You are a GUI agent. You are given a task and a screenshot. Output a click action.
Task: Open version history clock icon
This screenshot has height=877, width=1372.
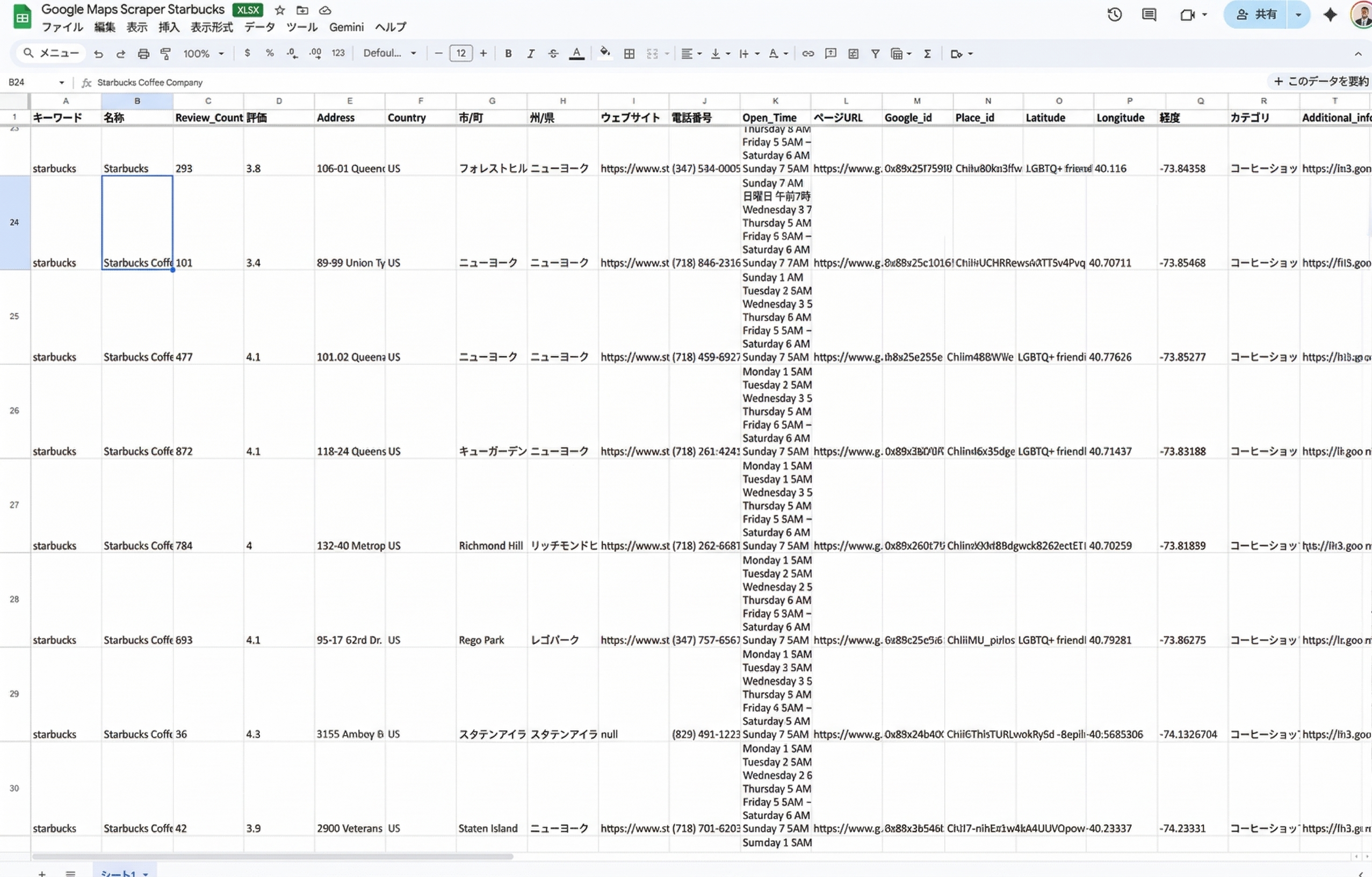tap(1115, 15)
